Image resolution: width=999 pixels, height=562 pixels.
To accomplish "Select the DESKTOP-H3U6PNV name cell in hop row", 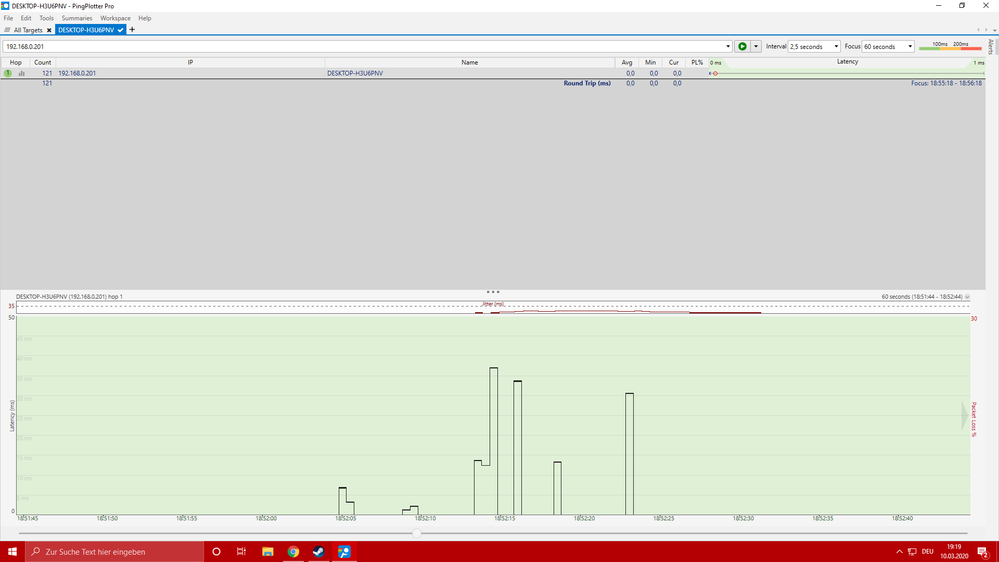I will (x=355, y=73).
